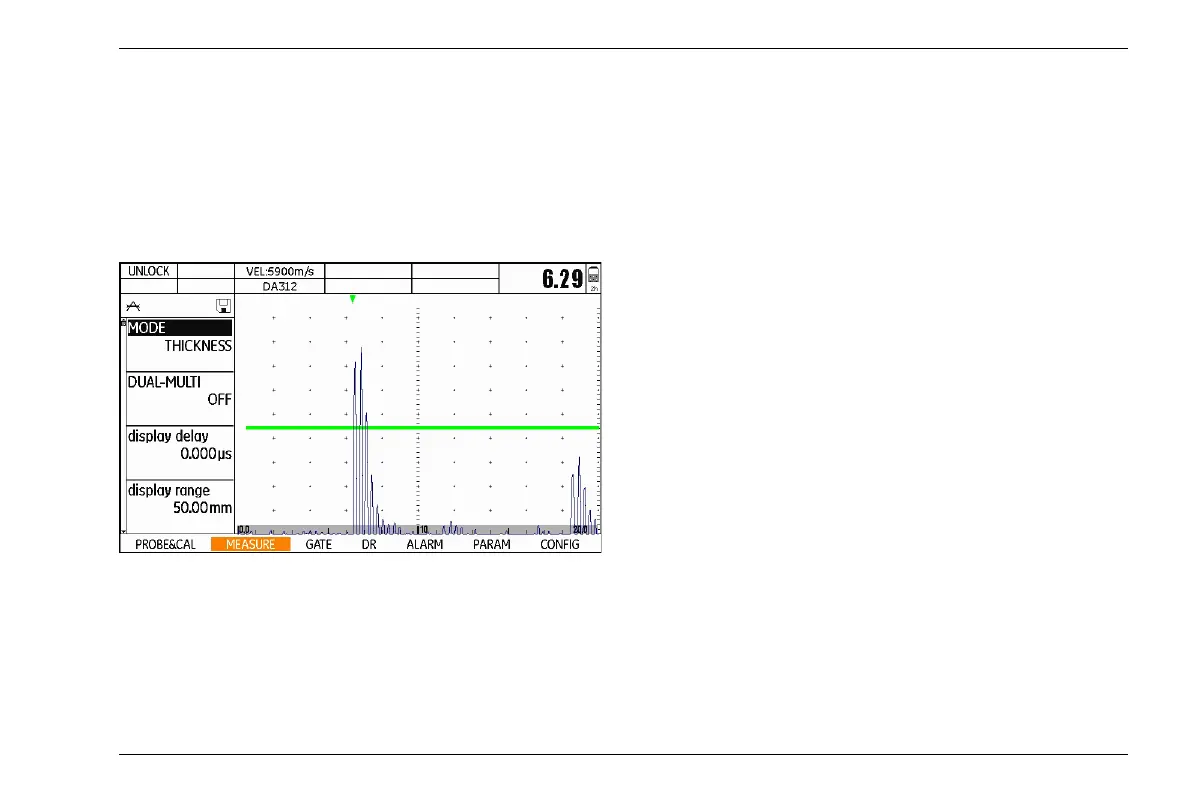Switch to the MEASURE tab
Screen dimensions: 1190x794
250,544
